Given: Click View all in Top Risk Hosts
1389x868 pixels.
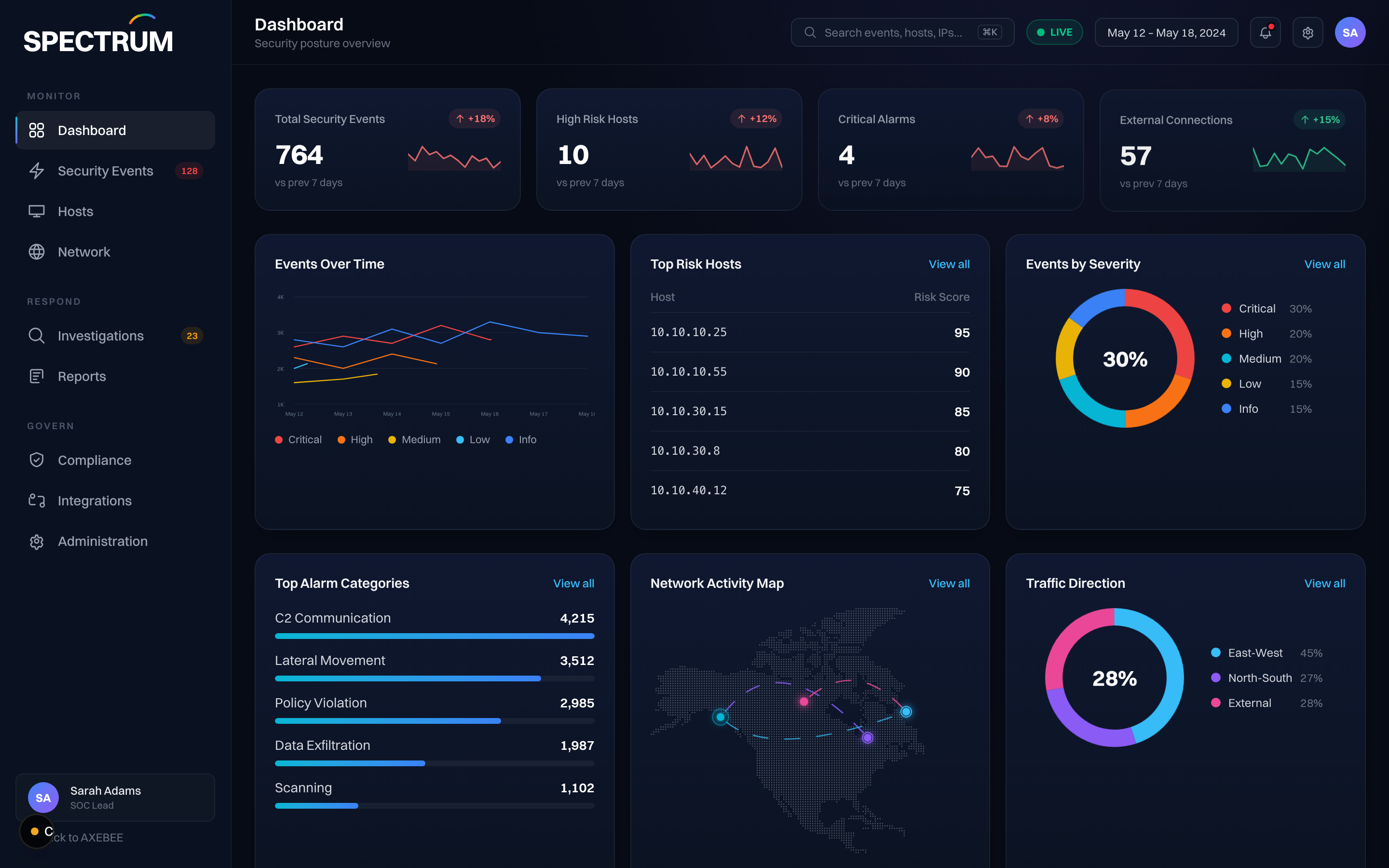Looking at the screenshot, I should (x=949, y=264).
